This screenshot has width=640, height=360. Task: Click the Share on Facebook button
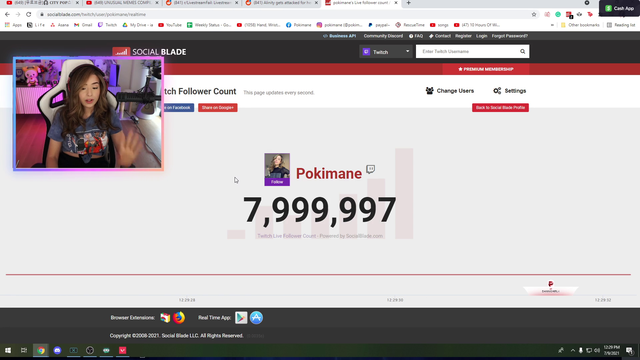tap(178, 107)
